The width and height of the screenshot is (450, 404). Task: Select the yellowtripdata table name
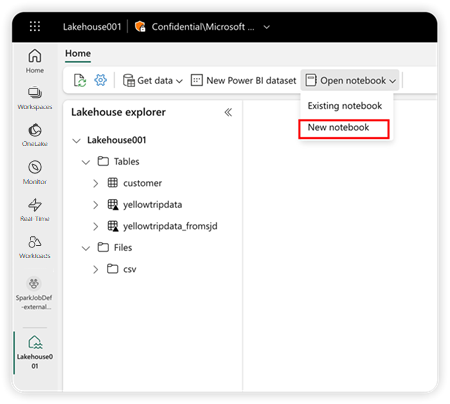click(x=153, y=205)
